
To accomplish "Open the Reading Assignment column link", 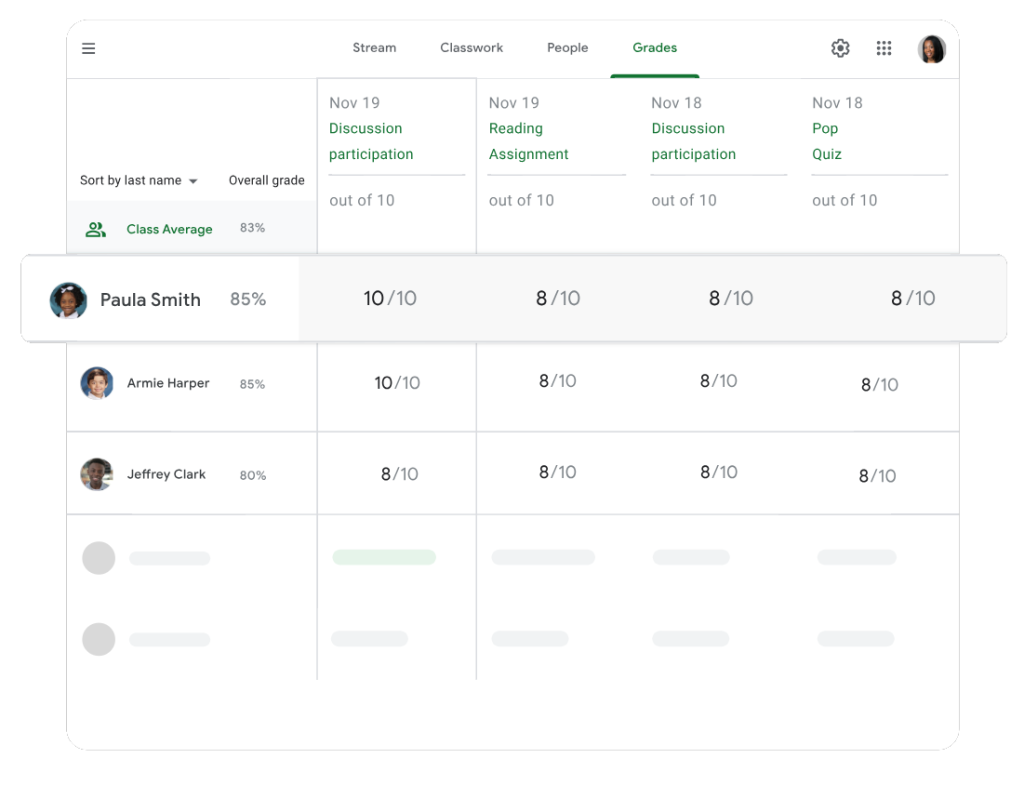I will pyautogui.click(x=528, y=141).
